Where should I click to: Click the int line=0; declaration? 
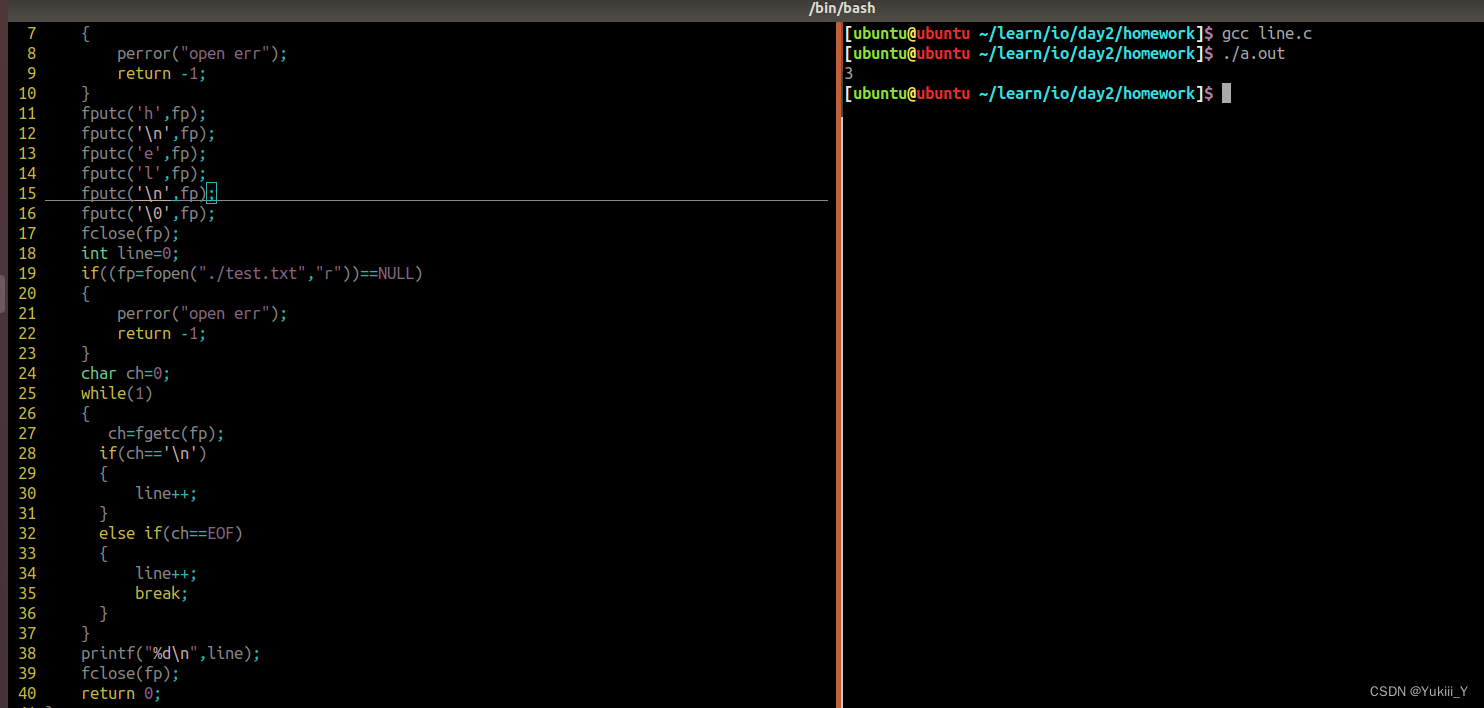point(130,253)
